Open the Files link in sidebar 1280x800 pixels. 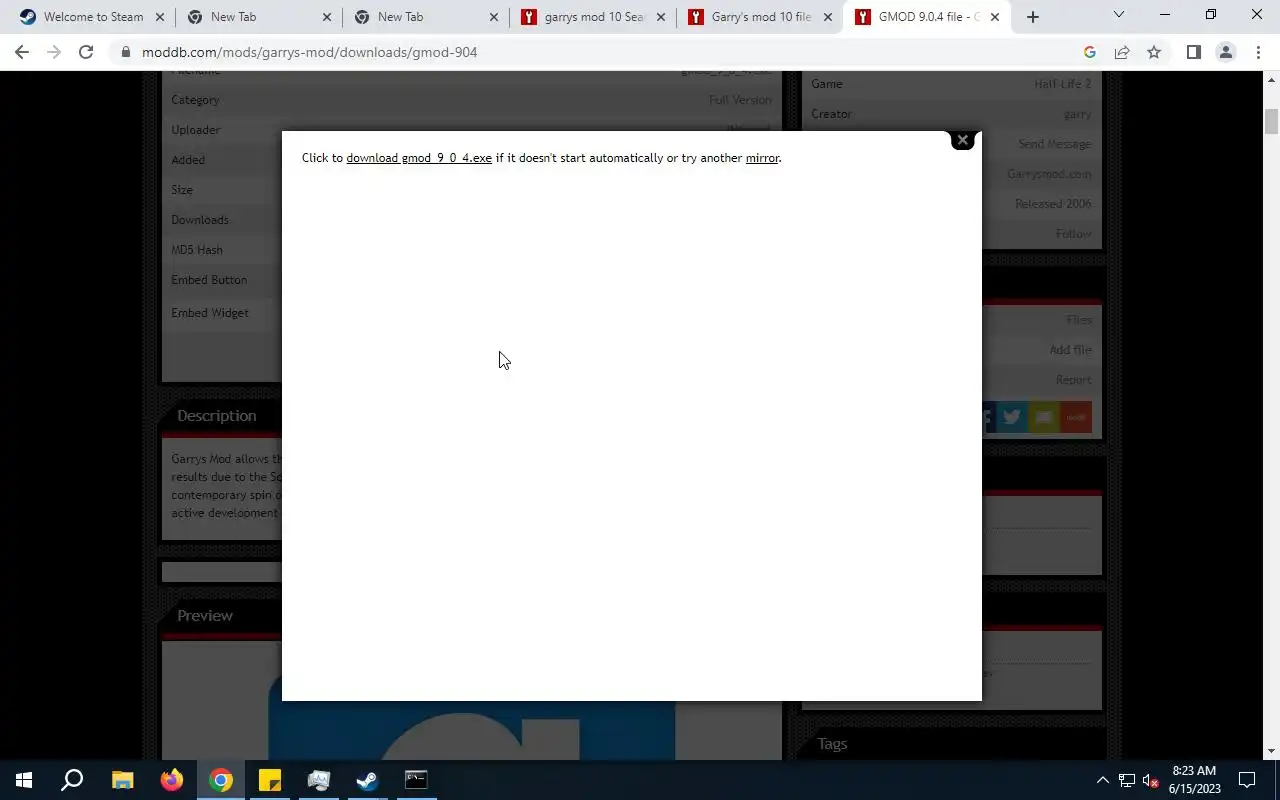point(1079,320)
